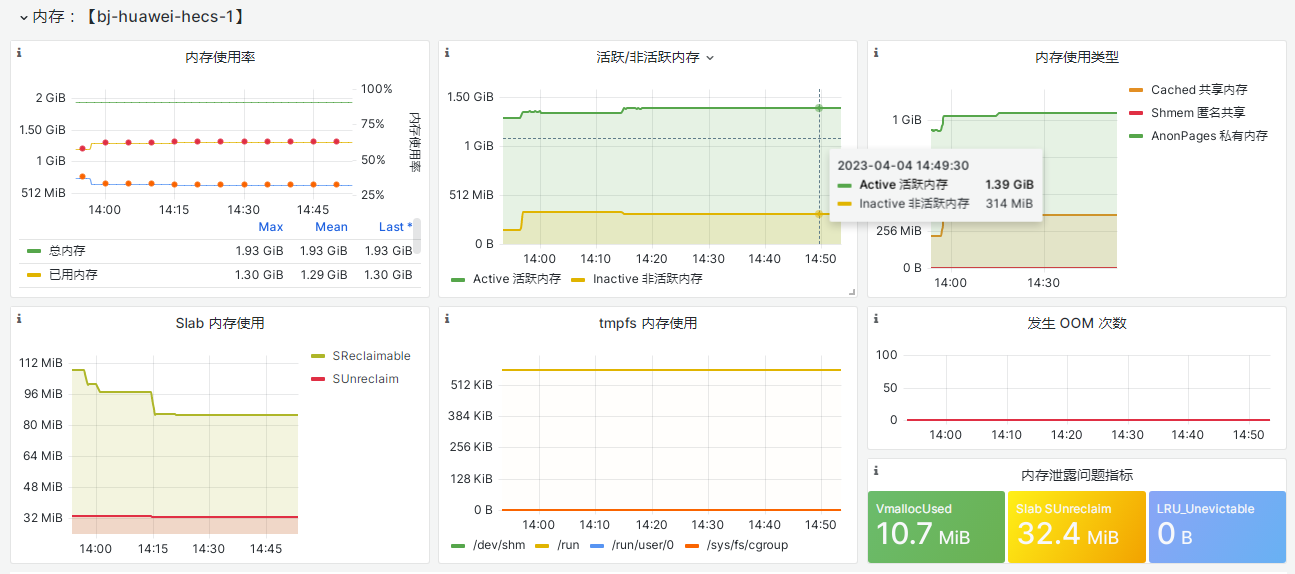1295x574 pixels.
Task: Click the info icon on 内存使用率 panel
Action: pyautogui.click(x=19, y=53)
